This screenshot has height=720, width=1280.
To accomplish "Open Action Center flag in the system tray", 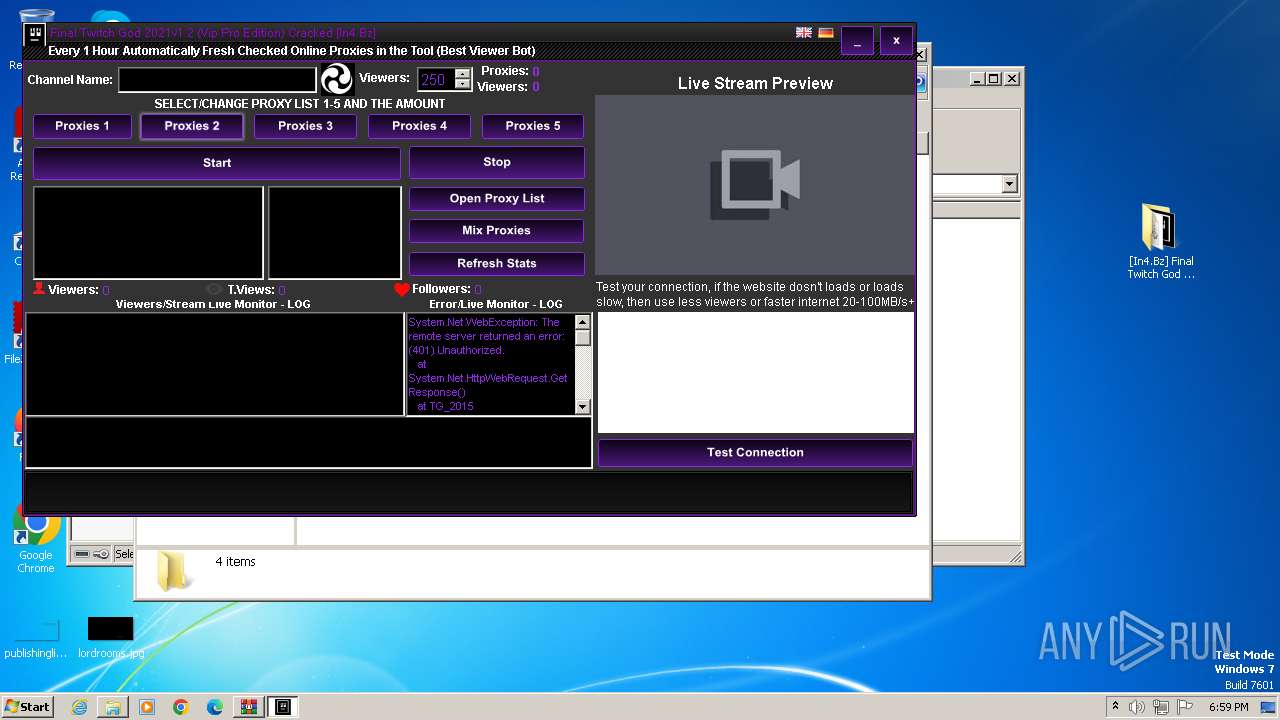I will coord(1185,707).
